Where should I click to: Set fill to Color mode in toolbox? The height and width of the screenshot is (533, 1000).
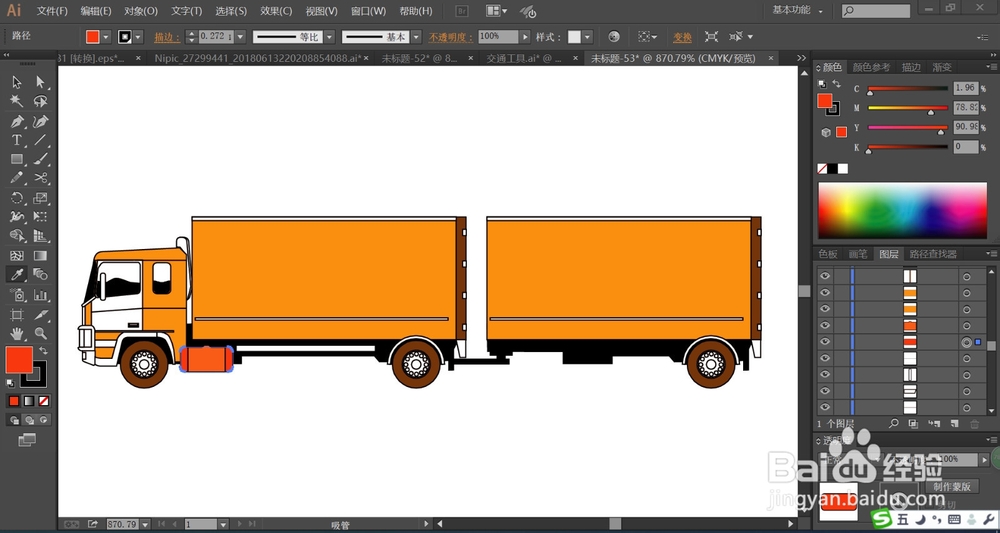pos(13,401)
